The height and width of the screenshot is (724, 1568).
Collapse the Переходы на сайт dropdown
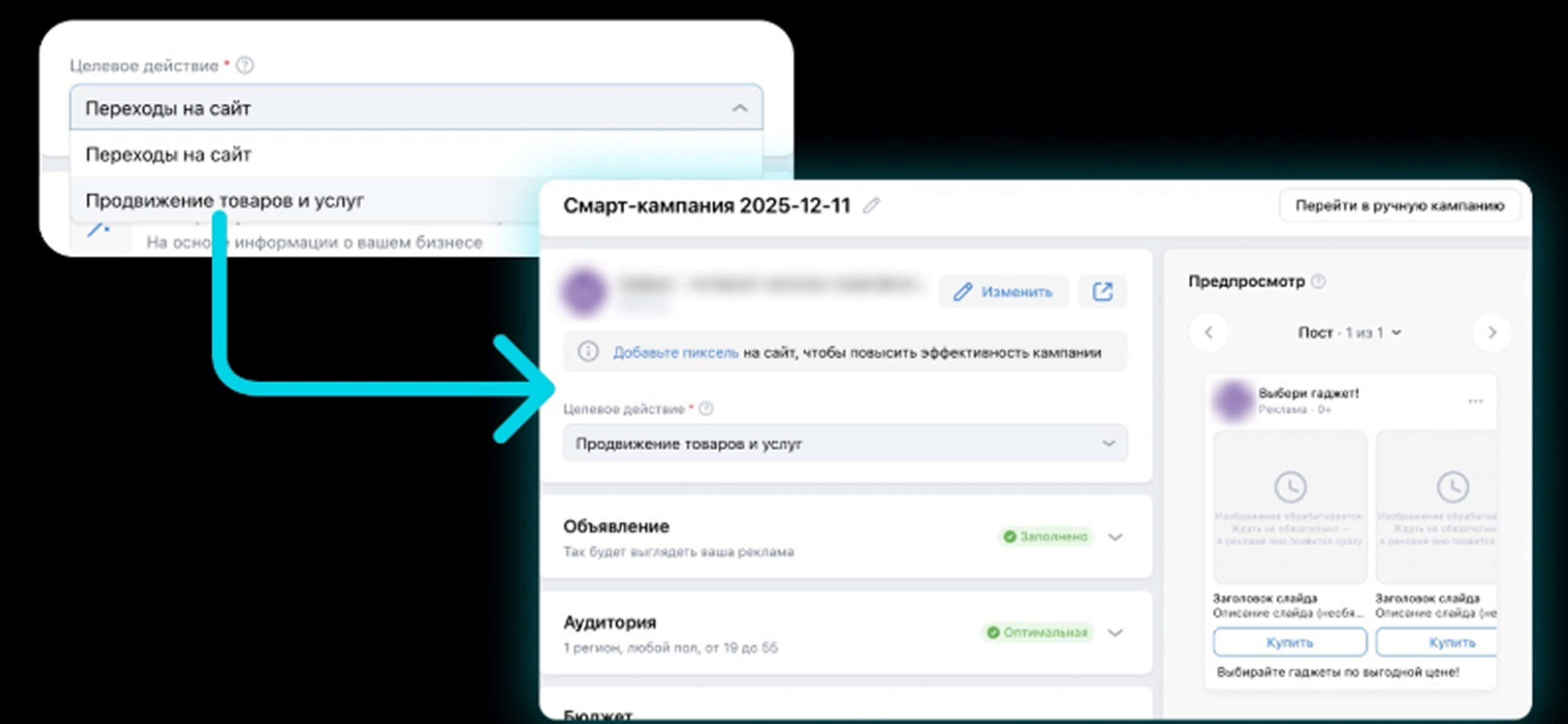point(740,109)
